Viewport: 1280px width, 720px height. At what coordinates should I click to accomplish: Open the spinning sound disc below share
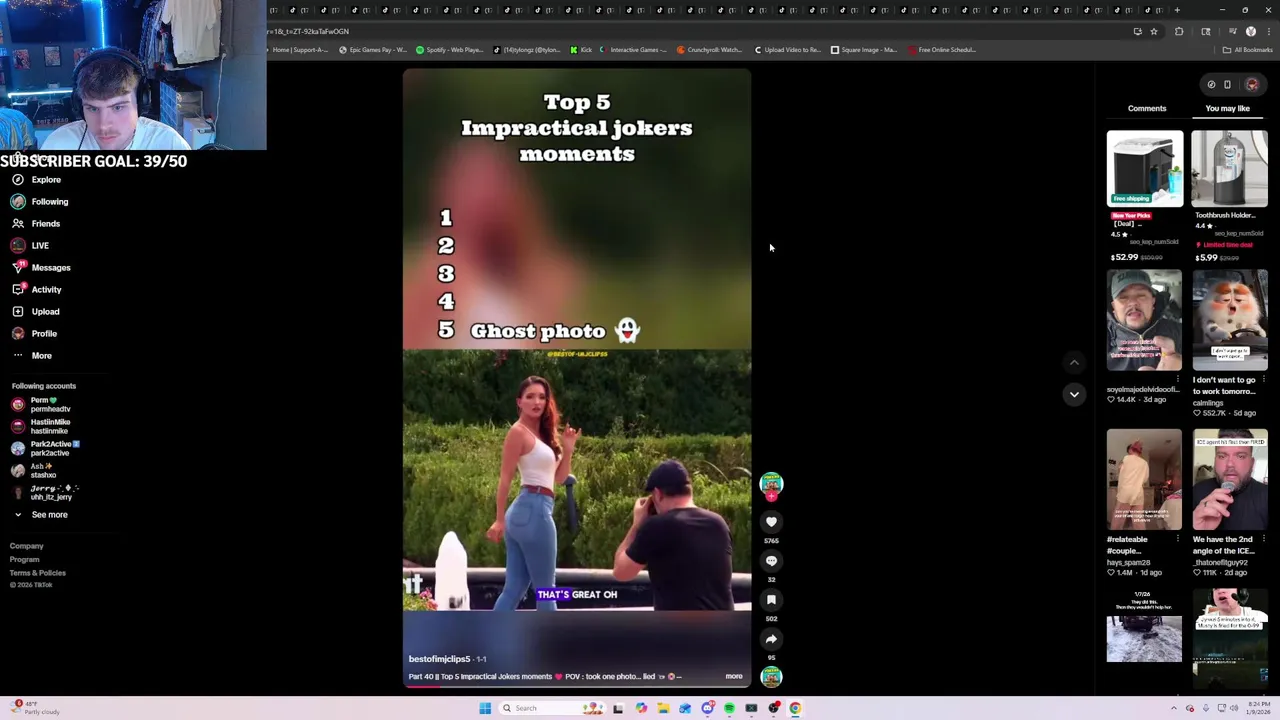click(771, 677)
